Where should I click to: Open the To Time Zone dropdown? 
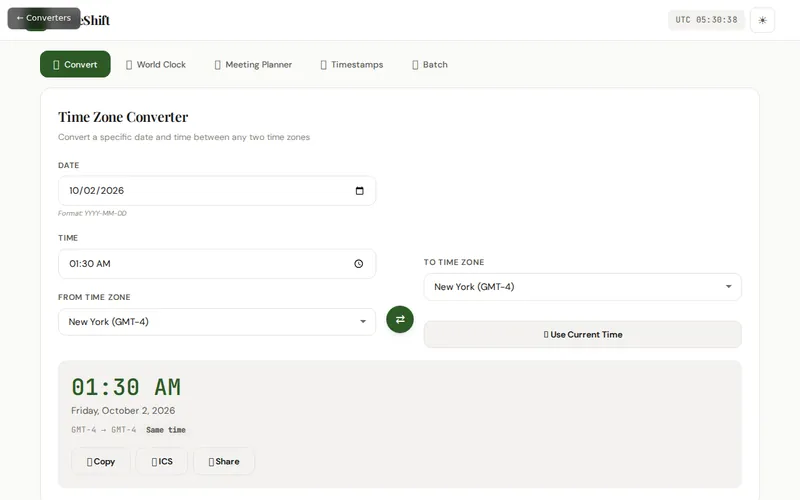coord(582,287)
